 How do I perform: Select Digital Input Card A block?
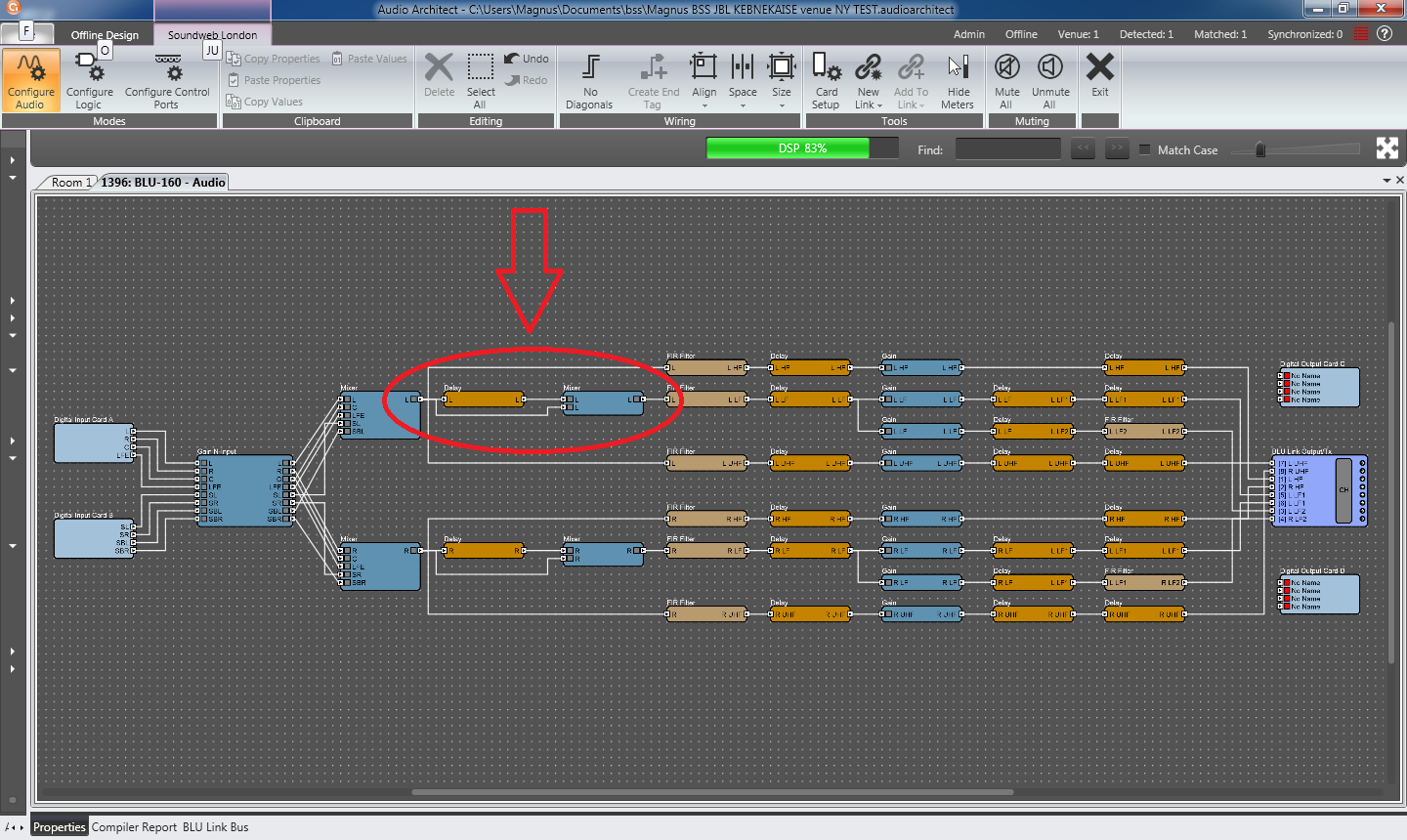click(x=95, y=441)
